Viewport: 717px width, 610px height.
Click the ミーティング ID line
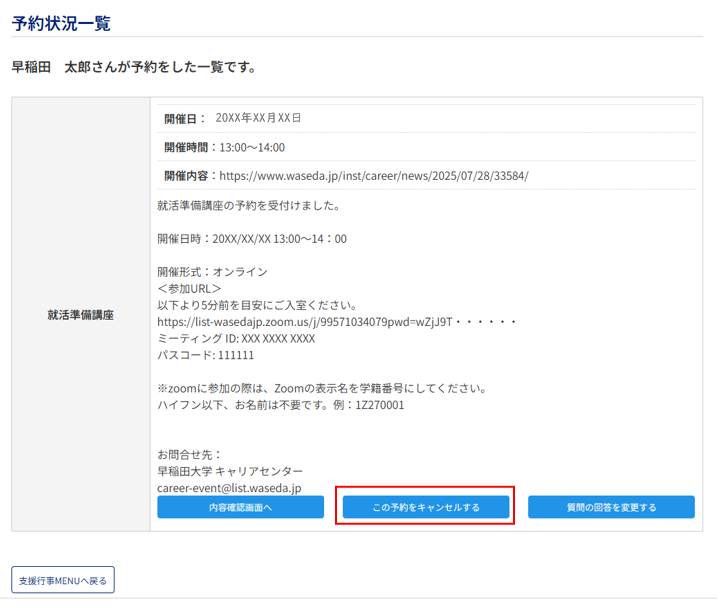click(x=235, y=338)
